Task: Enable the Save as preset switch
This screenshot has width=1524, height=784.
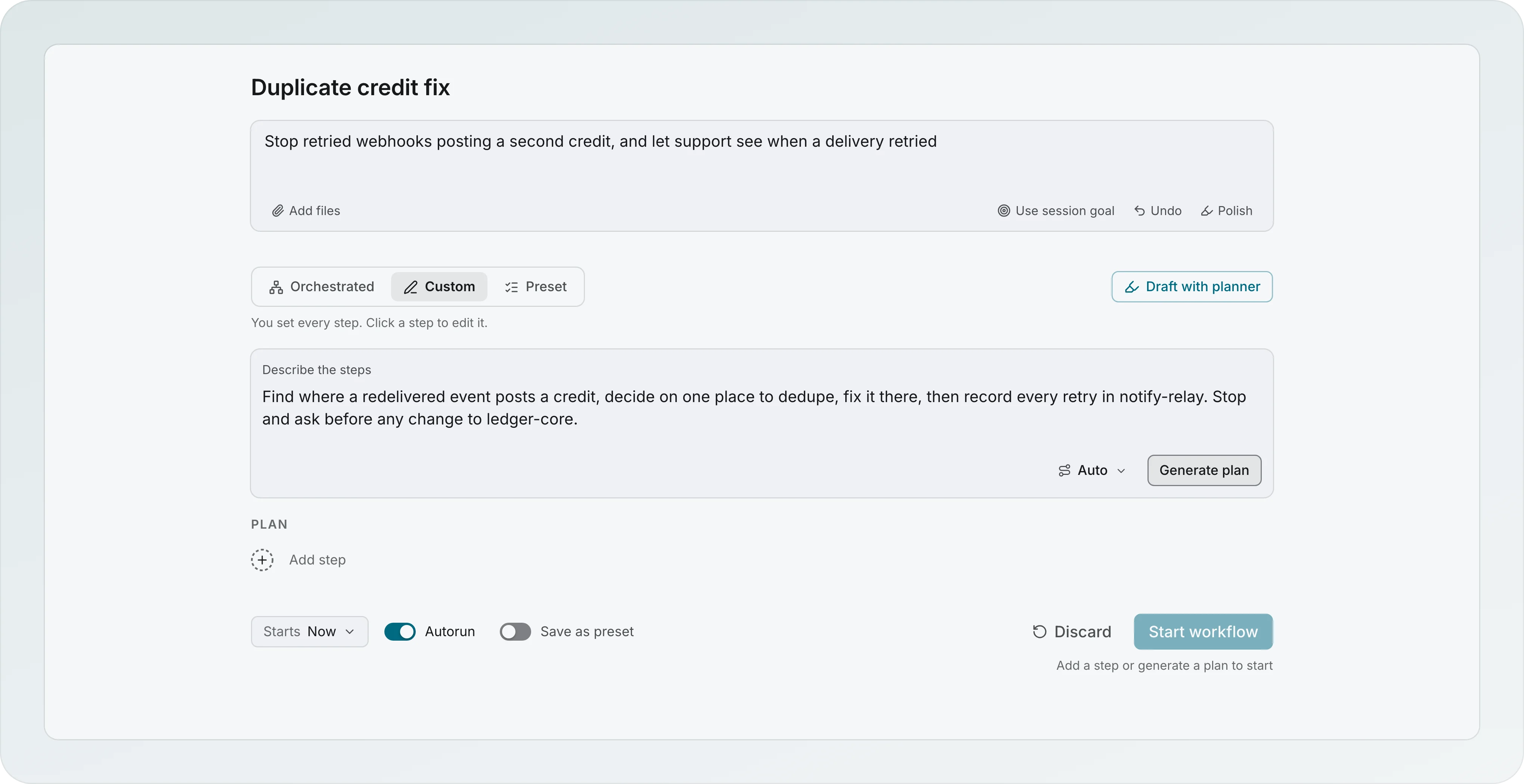Action: 515,631
